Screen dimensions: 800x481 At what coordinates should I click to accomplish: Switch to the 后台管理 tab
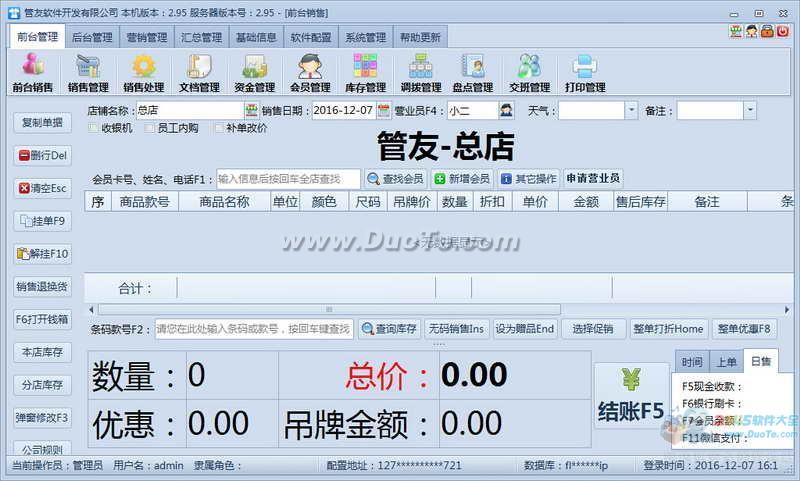click(x=92, y=37)
